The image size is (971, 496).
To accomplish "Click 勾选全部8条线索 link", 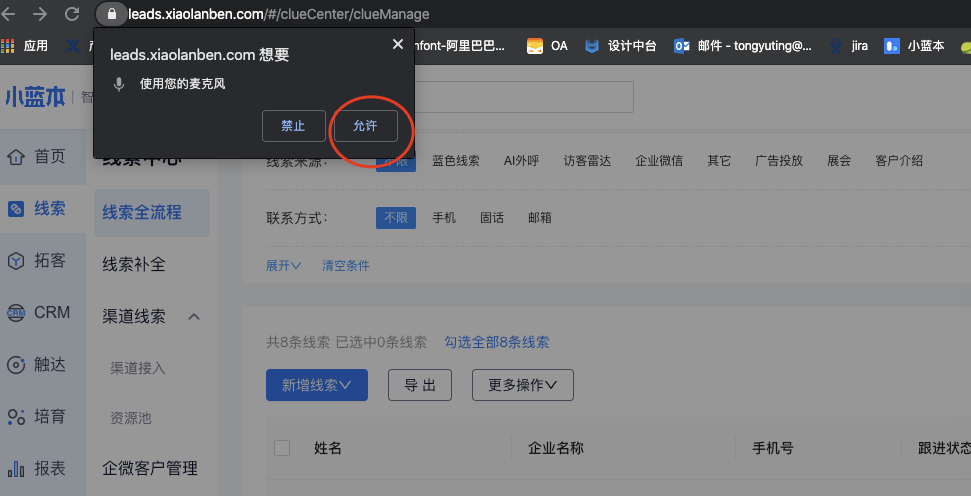I will click(x=497, y=342).
